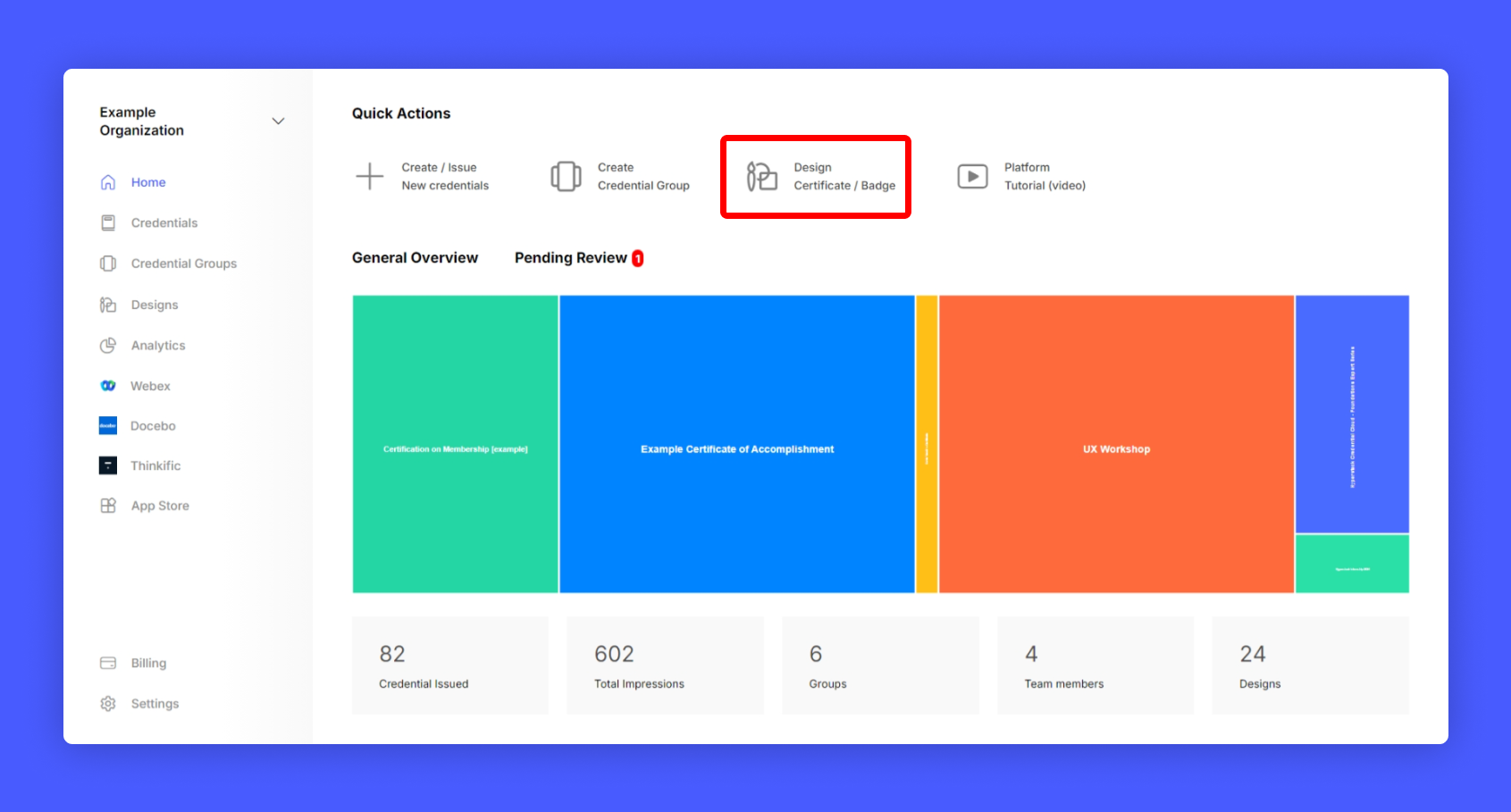Expand the Example Organization dropdown chevron
1511x812 pixels.
click(x=278, y=121)
